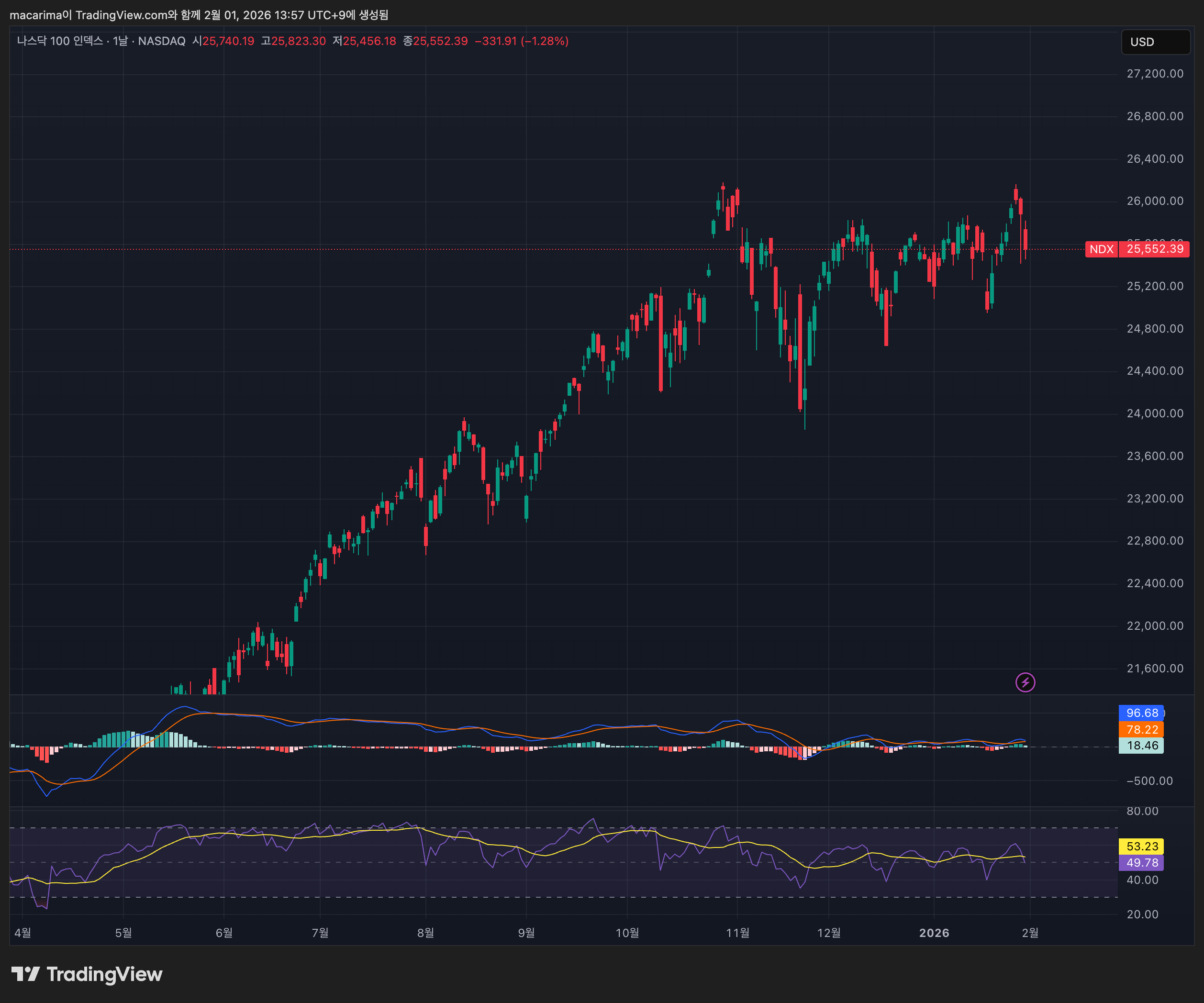Click the 4월 time axis label
This screenshot has width=1204, height=1003.
click(x=23, y=933)
